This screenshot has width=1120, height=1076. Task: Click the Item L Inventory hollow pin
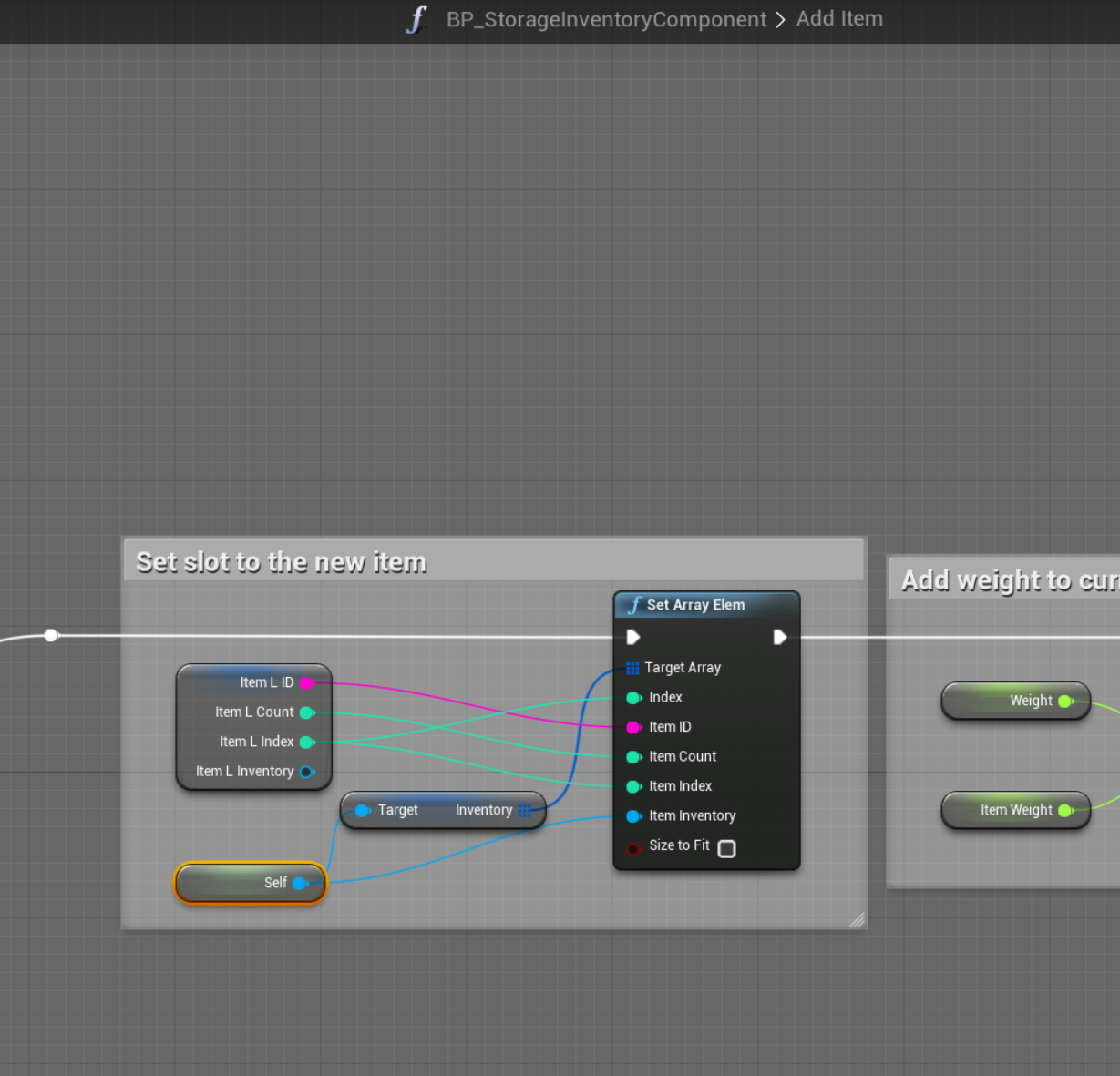(x=307, y=772)
